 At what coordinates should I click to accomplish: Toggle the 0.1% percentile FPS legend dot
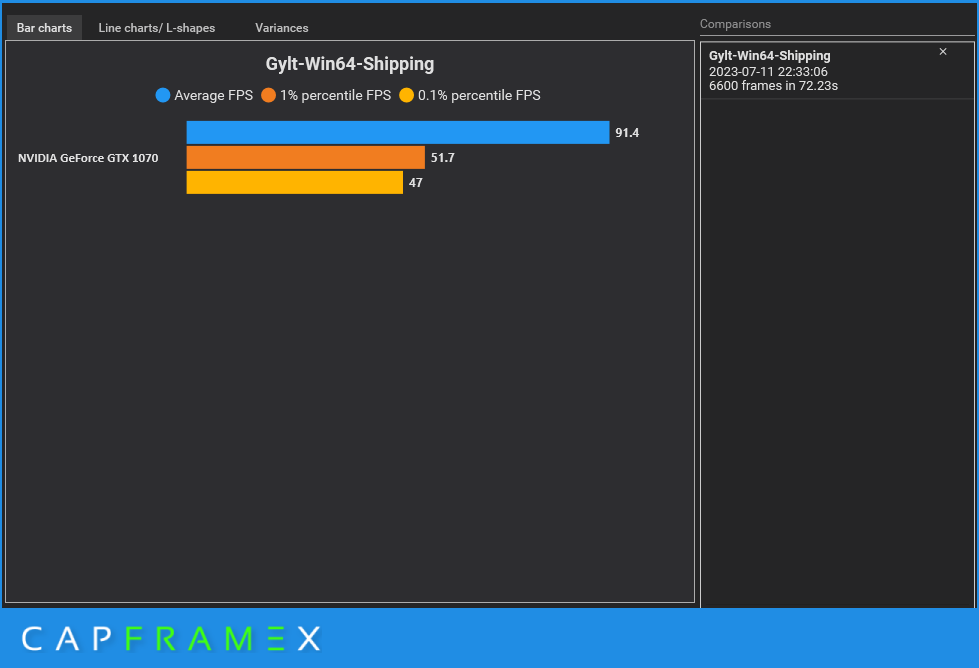tap(406, 95)
